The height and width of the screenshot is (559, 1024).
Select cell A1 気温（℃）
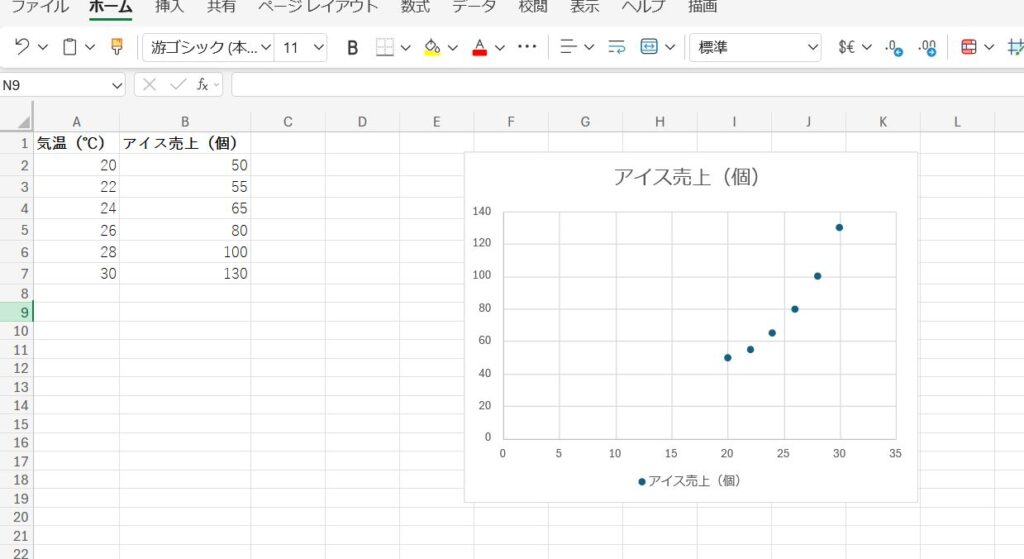[x=76, y=143]
